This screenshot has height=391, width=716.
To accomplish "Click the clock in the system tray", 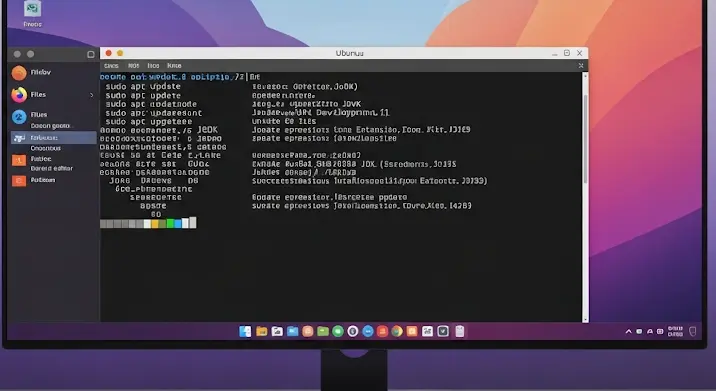I will (x=675, y=332).
